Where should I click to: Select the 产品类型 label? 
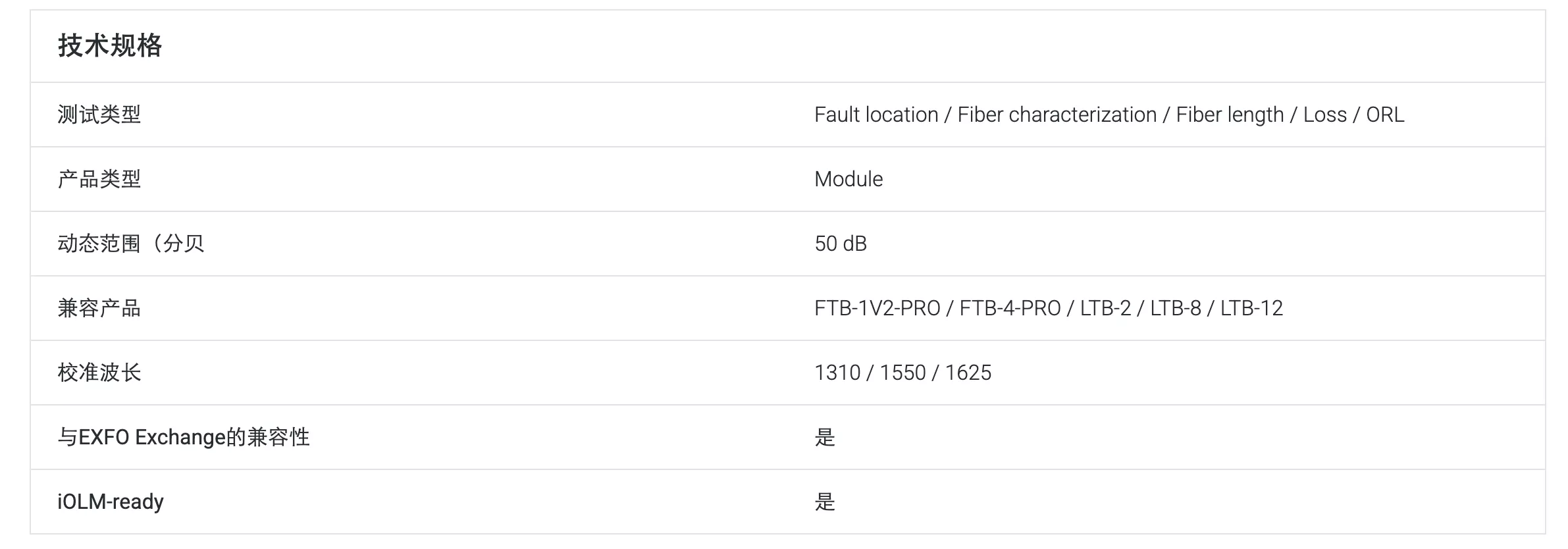click(99, 179)
